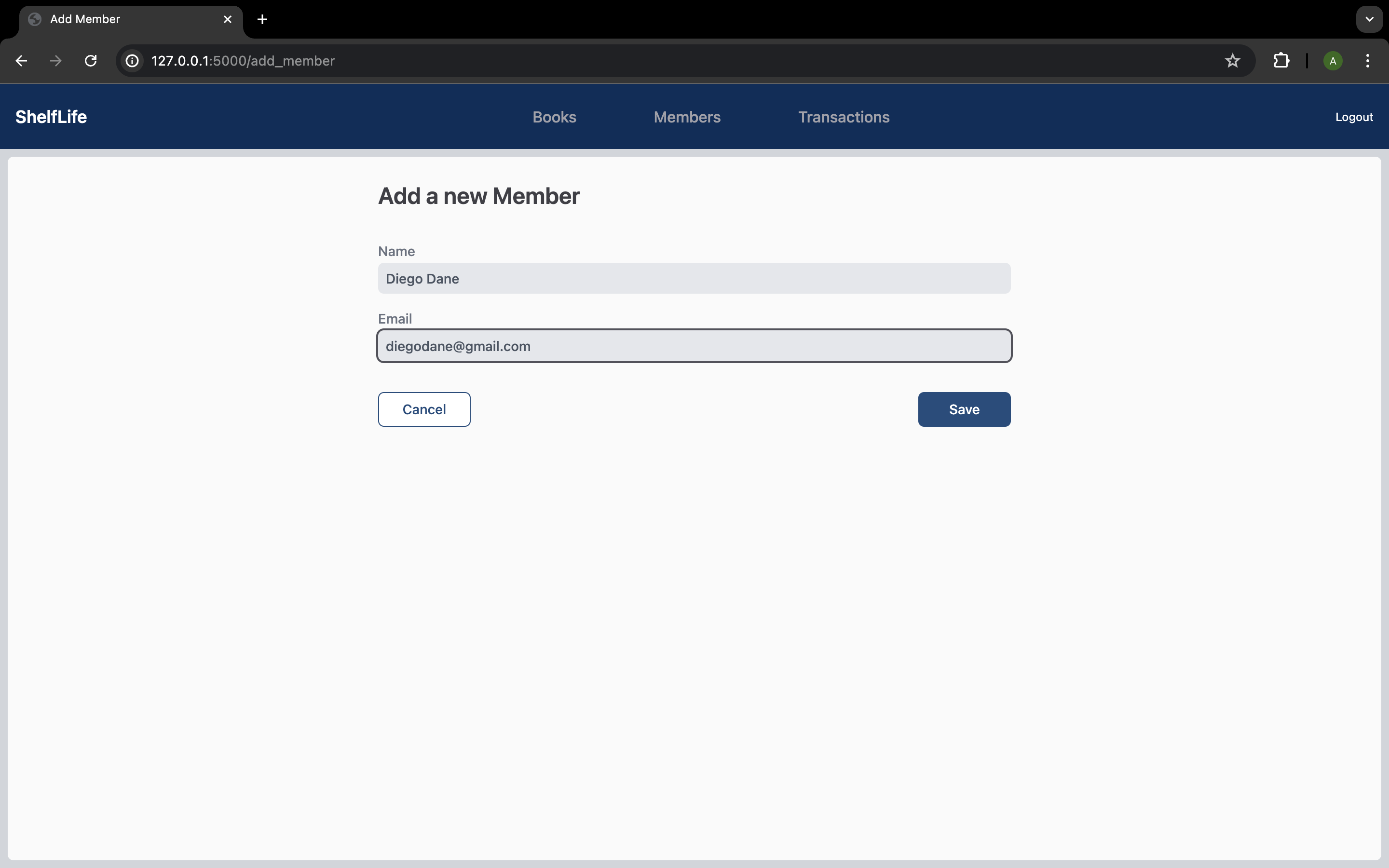Close the Add Member tab
The height and width of the screenshot is (868, 1389).
pyautogui.click(x=227, y=19)
